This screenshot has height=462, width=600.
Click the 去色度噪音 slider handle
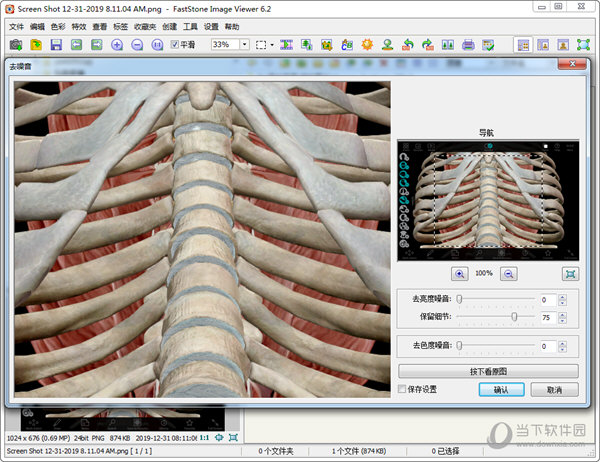pyautogui.click(x=459, y=345)
